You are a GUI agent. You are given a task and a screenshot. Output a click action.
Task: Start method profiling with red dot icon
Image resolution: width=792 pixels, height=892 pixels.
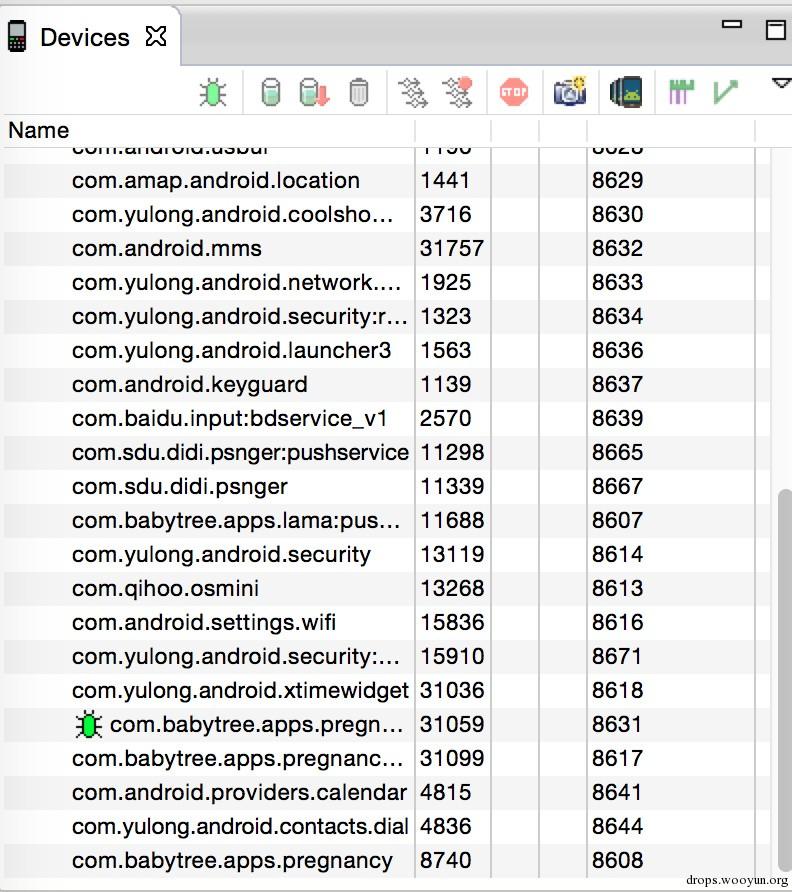click(x=458, y=92)
